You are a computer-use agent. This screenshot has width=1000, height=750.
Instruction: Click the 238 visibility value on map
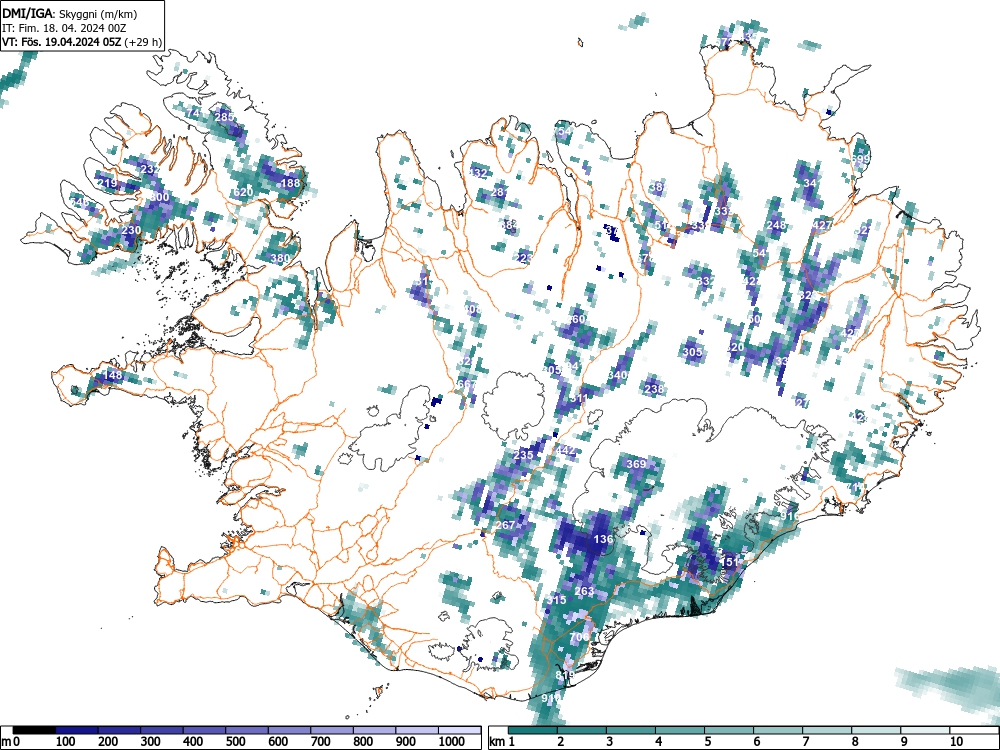pyautogui.click(x=654, y=388)
